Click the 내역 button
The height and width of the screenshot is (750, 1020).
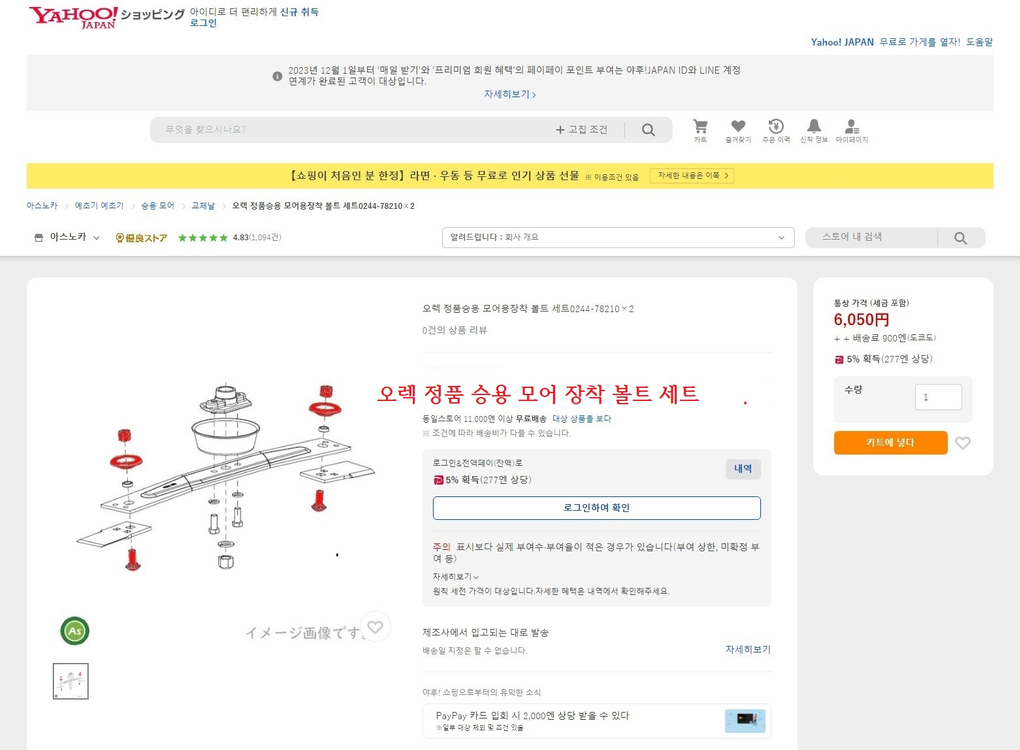tap(743, 468)
